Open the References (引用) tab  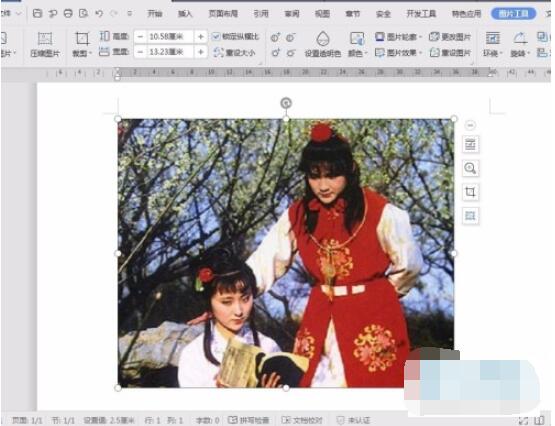point(261,14)
